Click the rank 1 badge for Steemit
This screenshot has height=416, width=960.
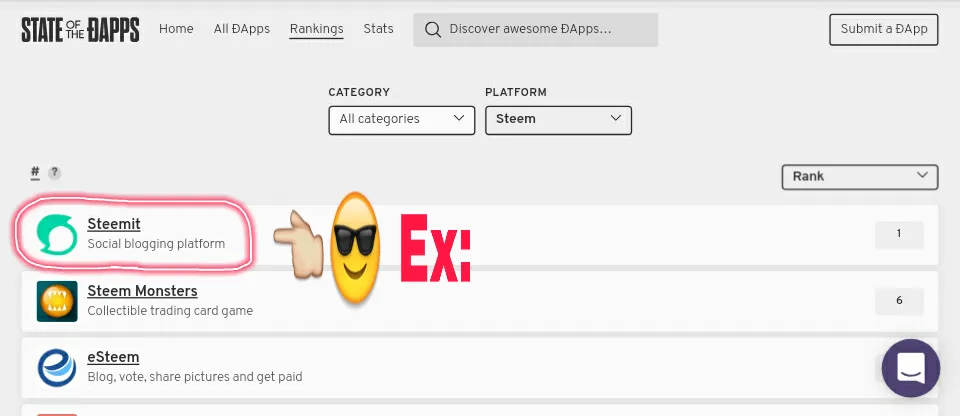(899, 235)
